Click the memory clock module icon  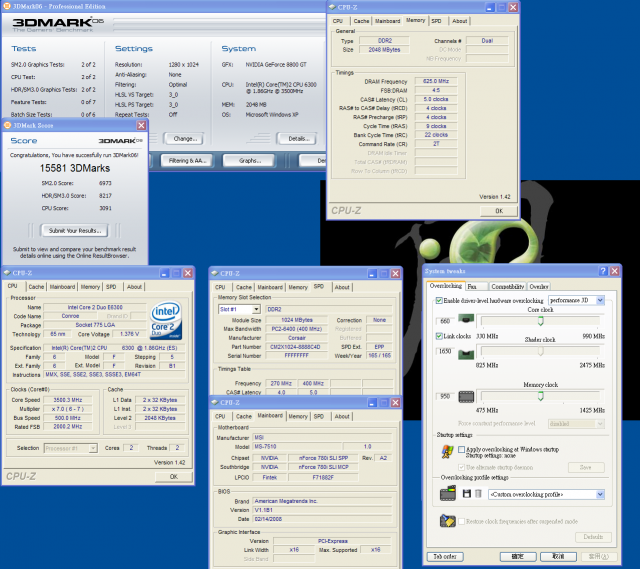(466, 396)
